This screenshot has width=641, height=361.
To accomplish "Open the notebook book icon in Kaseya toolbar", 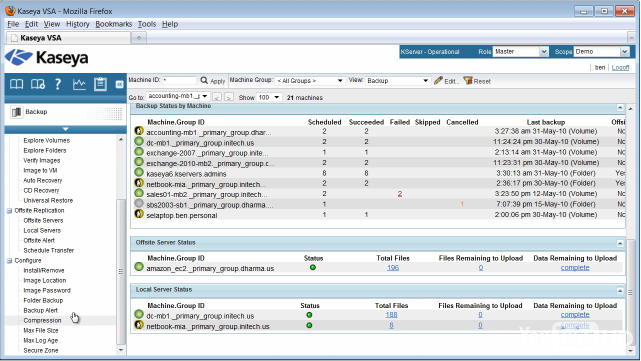I will [x=16, y=84].
